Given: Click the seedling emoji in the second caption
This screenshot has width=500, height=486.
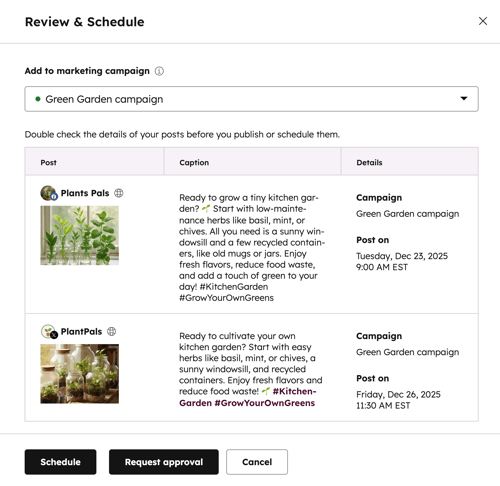Looking at the screenshot, I should coord(266,391).
